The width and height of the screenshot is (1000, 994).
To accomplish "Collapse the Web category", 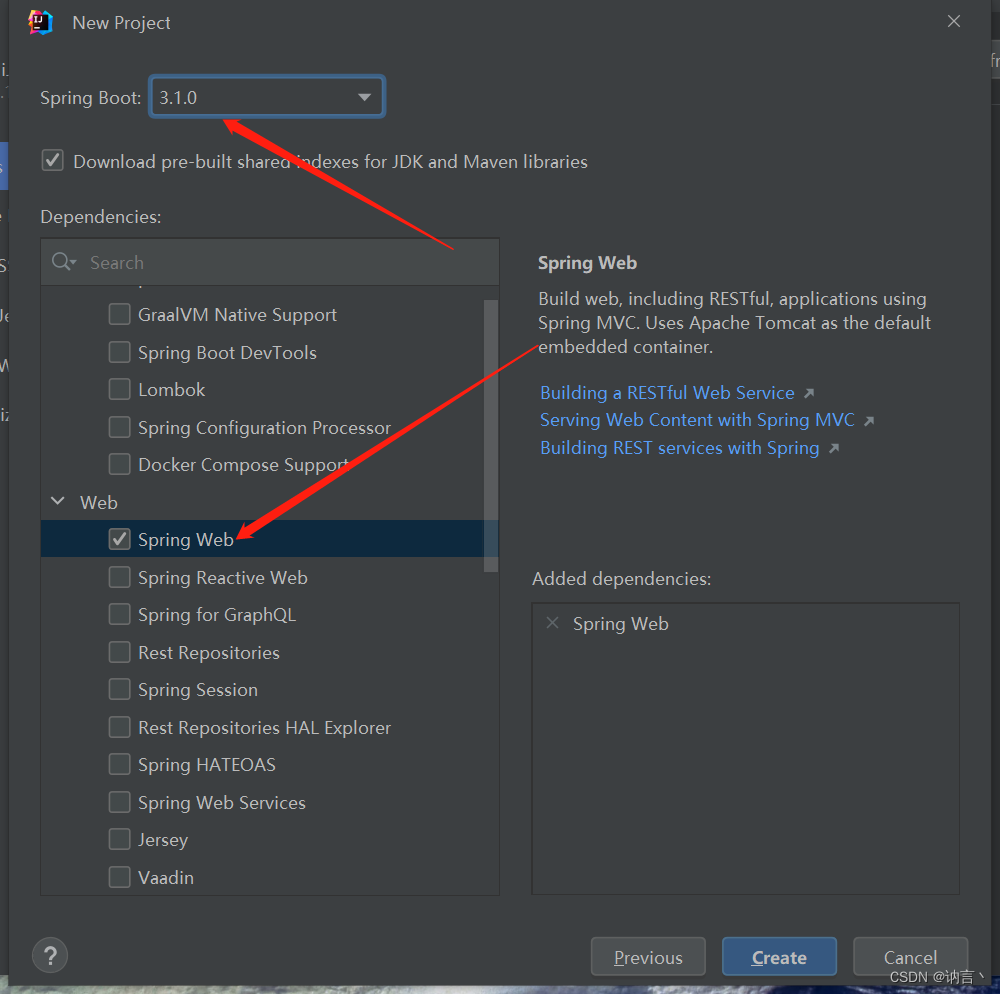I will (x=57, y=502).
